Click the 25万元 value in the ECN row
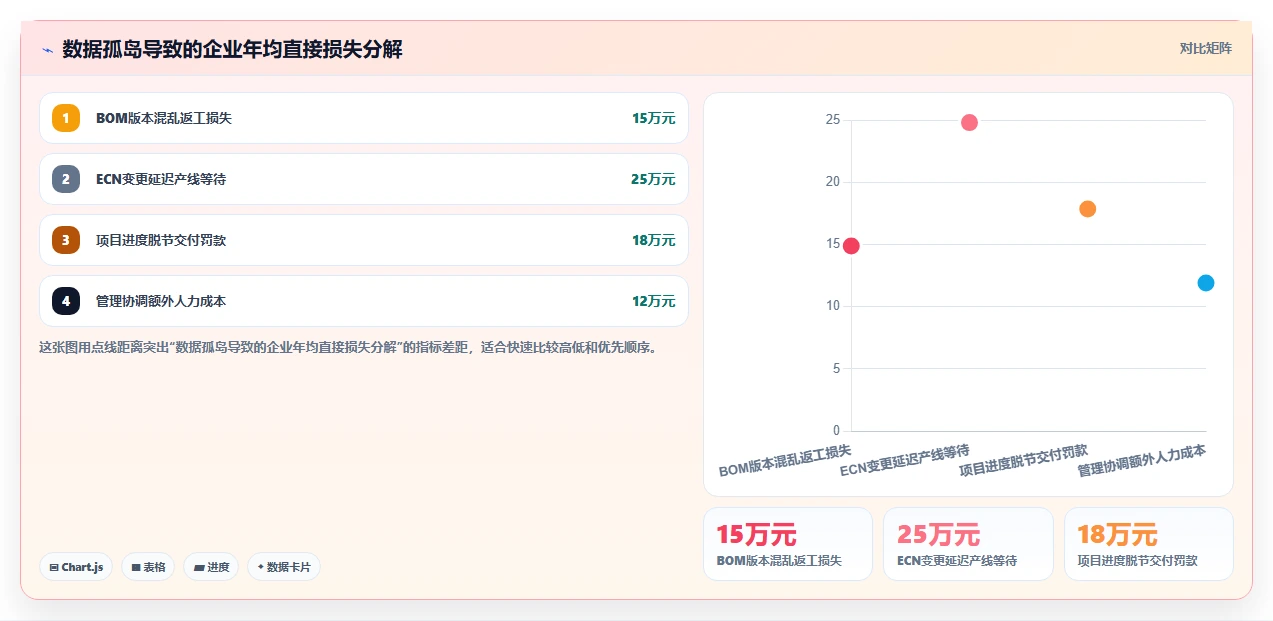 pos(653,179)
